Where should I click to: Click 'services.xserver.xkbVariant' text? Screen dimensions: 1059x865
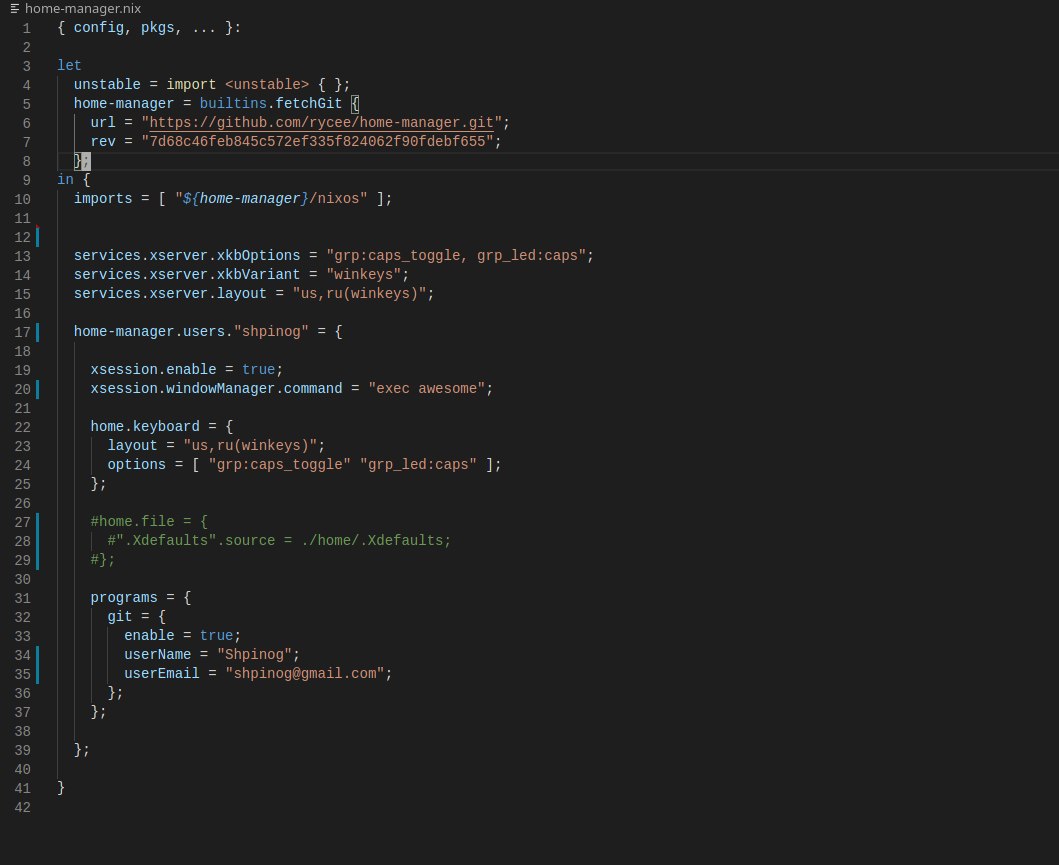[186, 274]
